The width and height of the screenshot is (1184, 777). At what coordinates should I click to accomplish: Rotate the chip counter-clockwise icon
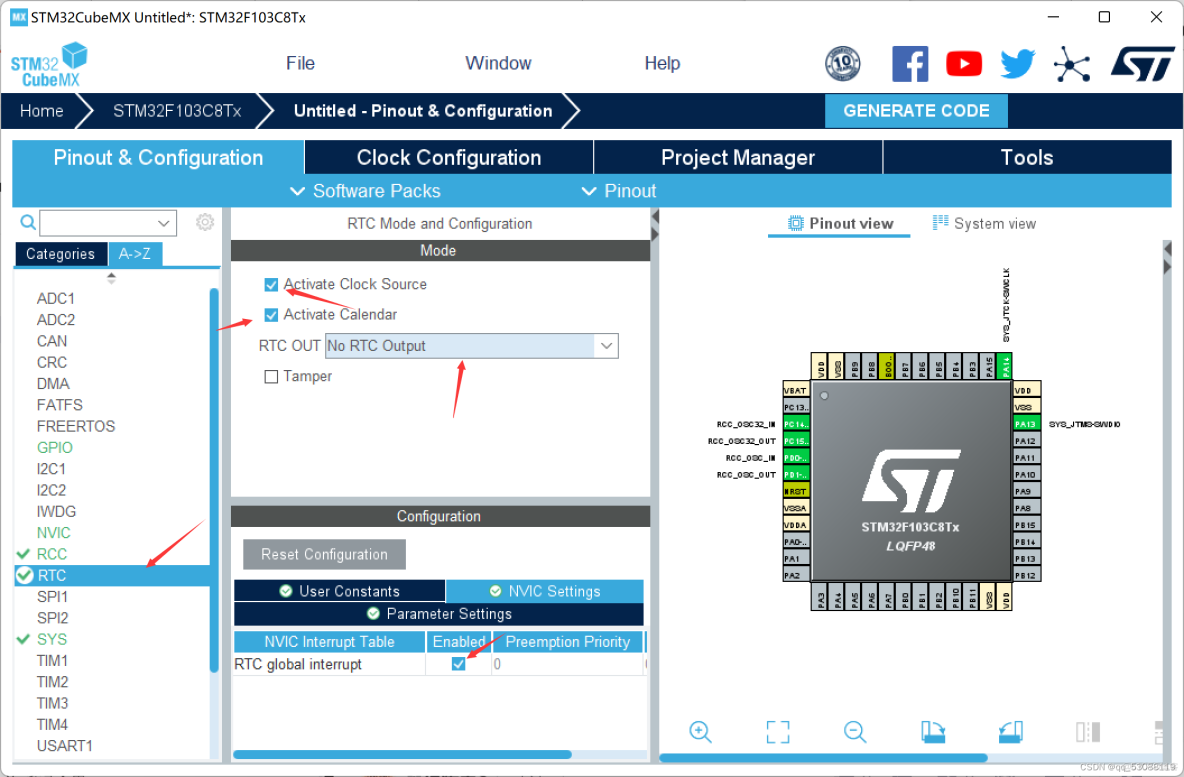coord(1010,732)
